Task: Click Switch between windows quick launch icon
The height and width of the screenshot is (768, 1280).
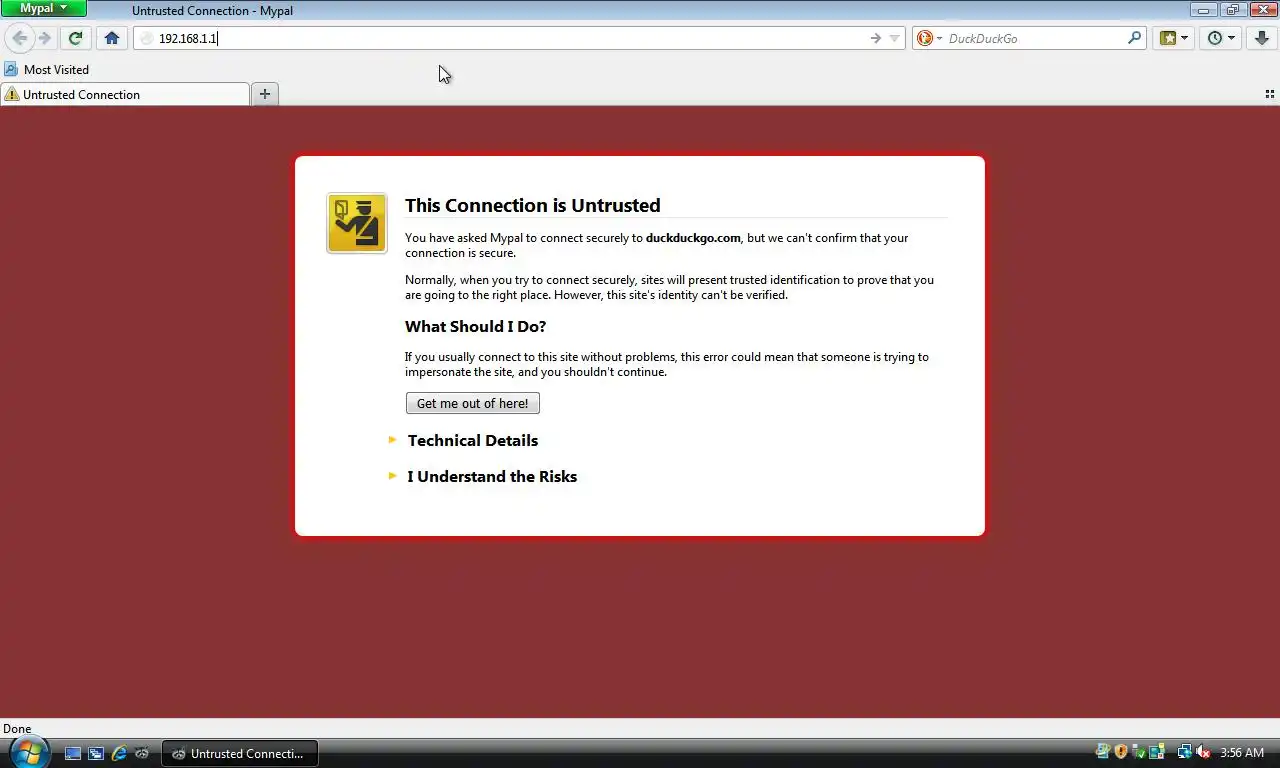Action: [x=96, y=753]
